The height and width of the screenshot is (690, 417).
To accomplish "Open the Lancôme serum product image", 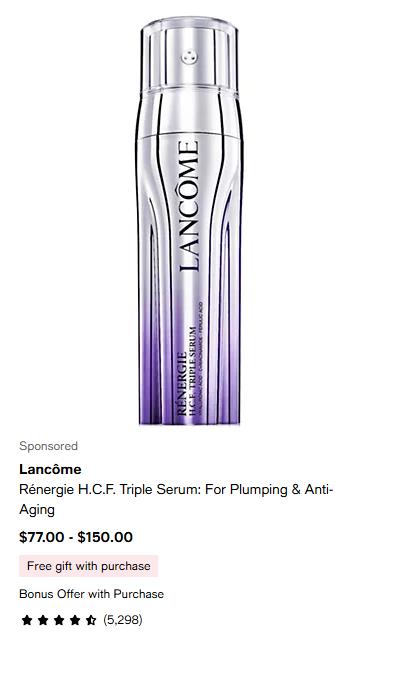I will click(x=190, y=221).
